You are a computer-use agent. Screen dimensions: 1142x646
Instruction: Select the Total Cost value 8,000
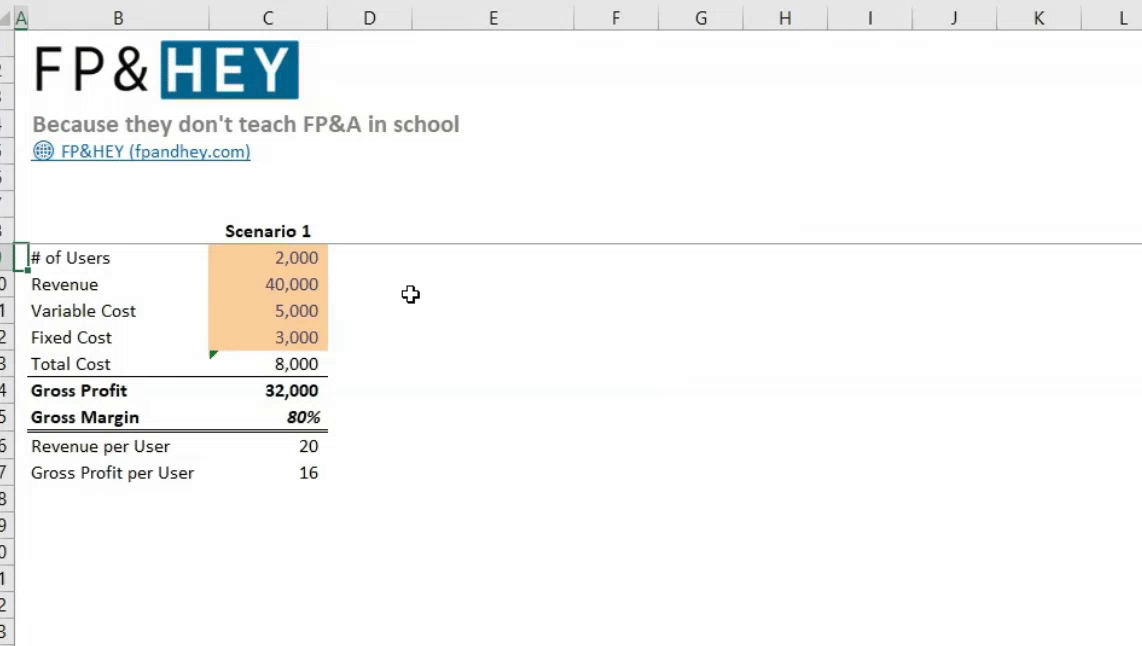pos(267,363)
